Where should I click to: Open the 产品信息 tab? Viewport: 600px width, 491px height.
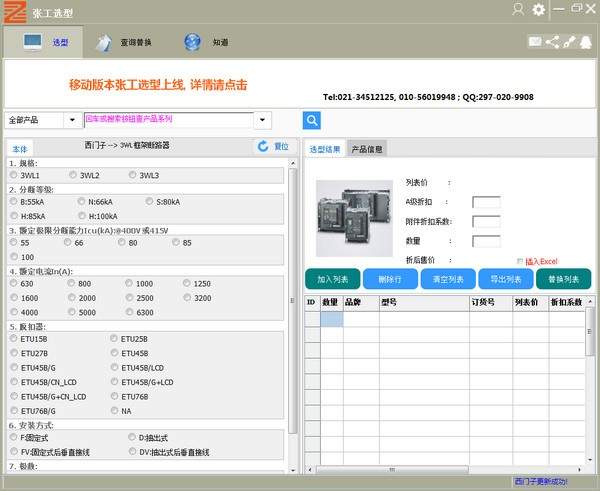(x=366, y=149)
